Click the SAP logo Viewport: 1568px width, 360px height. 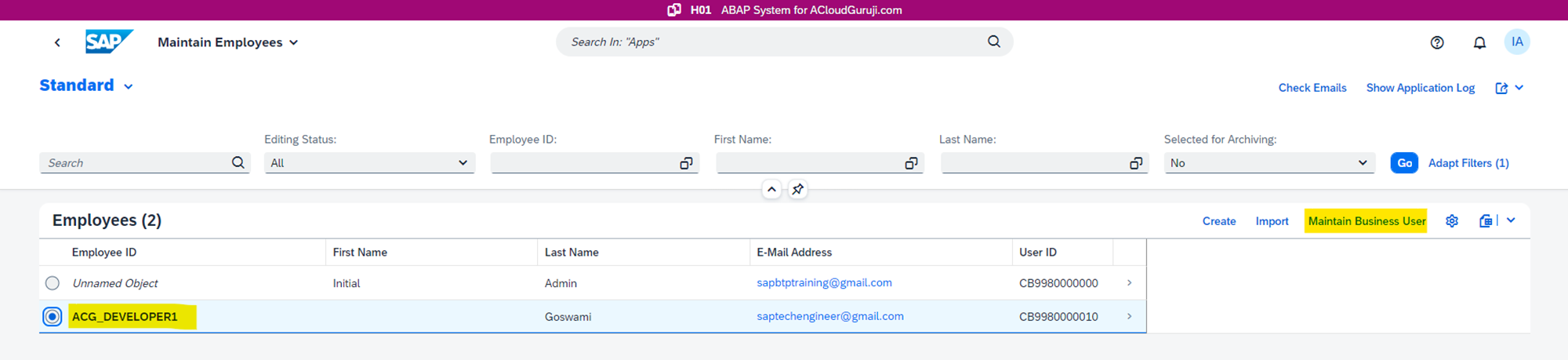(x=108, y=42)
